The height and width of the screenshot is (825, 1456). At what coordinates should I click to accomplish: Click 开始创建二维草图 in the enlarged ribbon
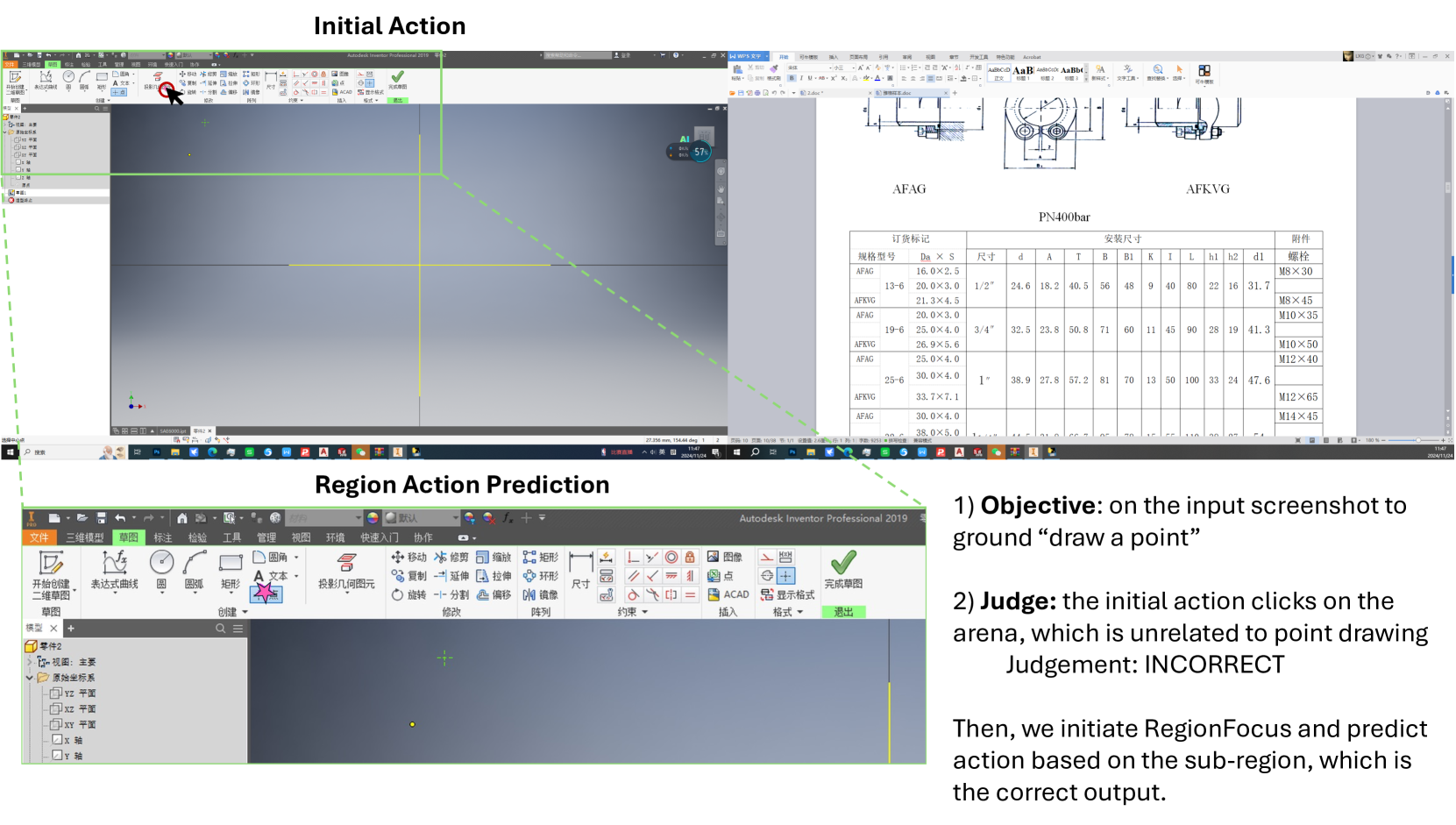(51, 575)
